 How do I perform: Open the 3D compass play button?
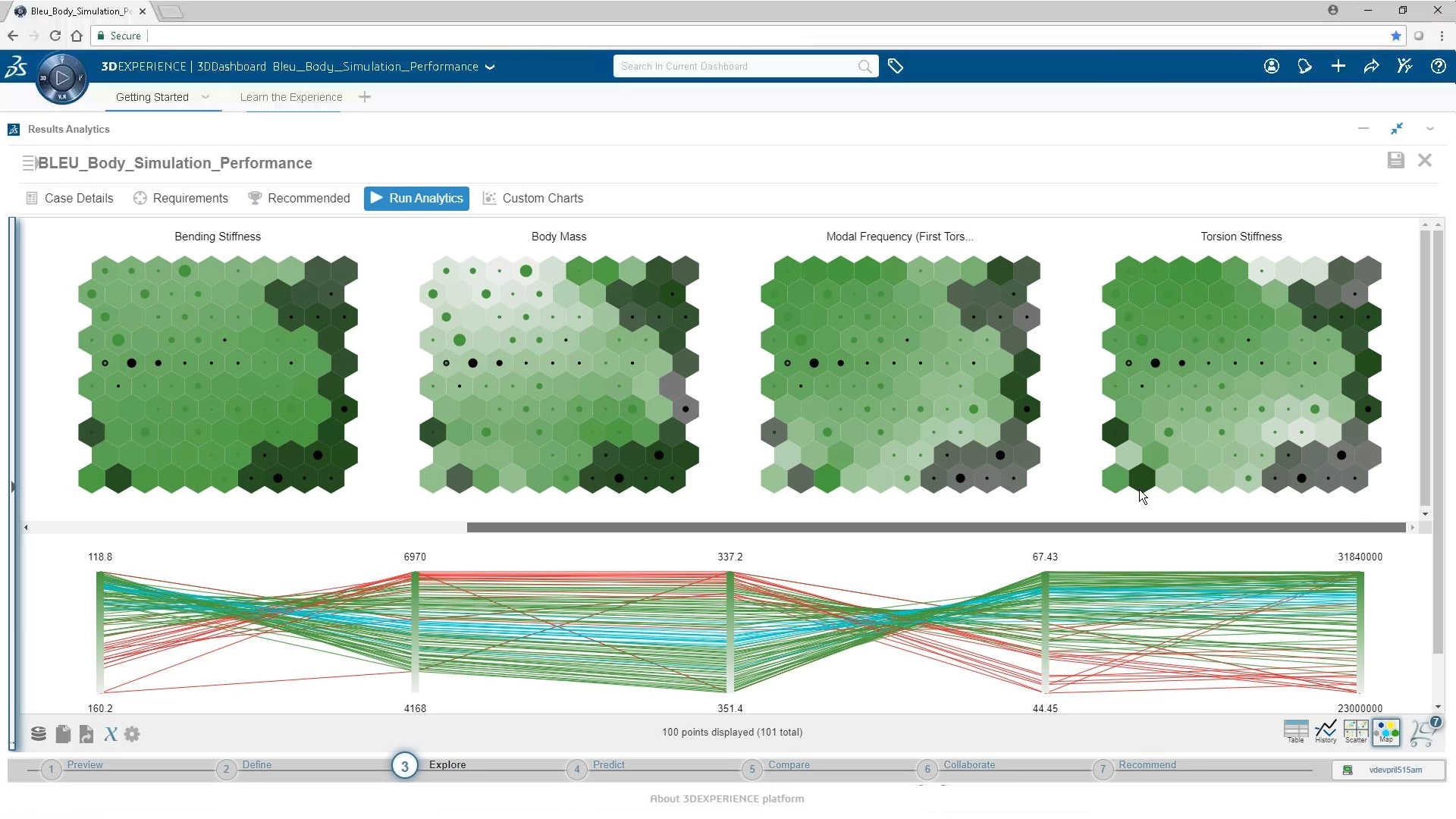[x=62, y=77]
